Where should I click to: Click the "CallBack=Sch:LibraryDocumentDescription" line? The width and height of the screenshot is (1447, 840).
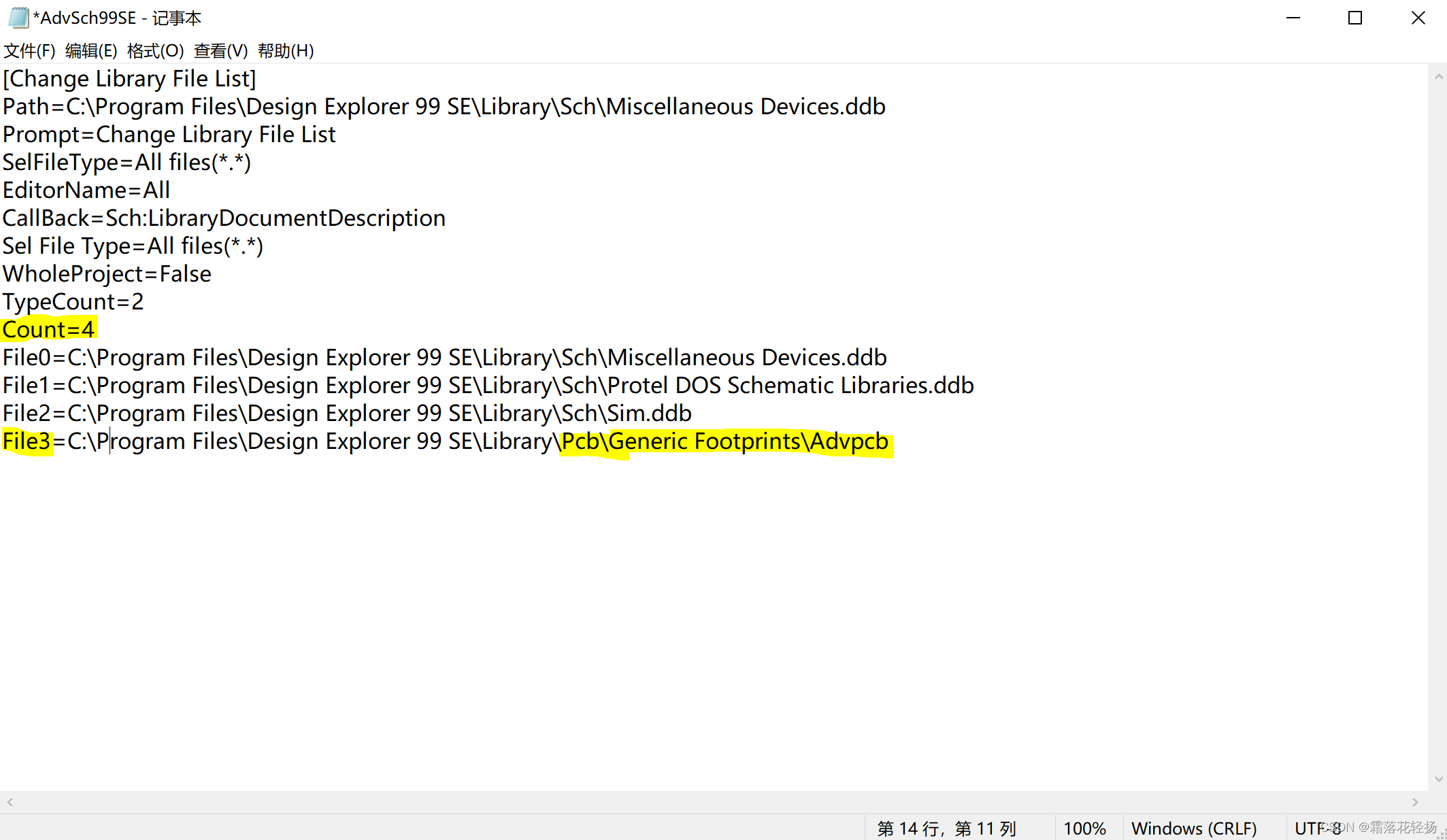tap(224, 218)
